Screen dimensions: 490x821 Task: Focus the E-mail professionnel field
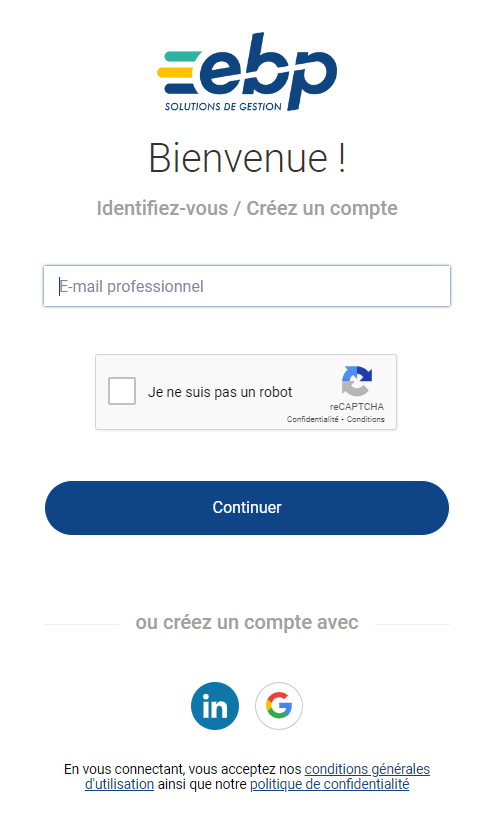point(247,286)
